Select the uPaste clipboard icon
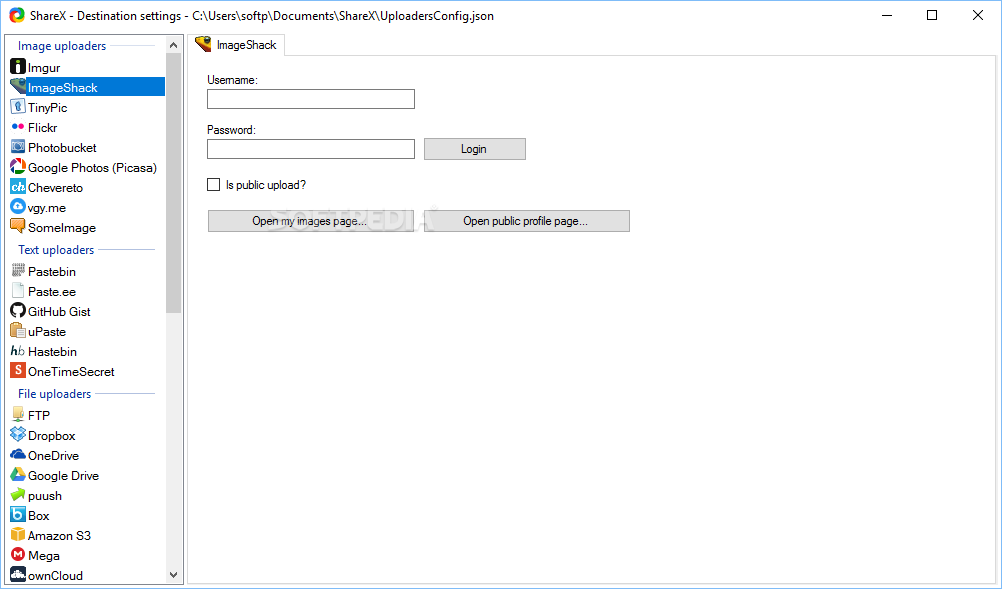This screenshot has width=1002, height=589. click(x=18, y=331)
